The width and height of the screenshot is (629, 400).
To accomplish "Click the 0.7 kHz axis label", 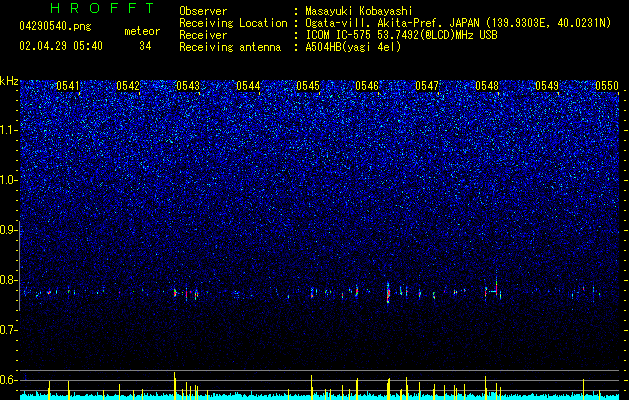I will [8, 330].
